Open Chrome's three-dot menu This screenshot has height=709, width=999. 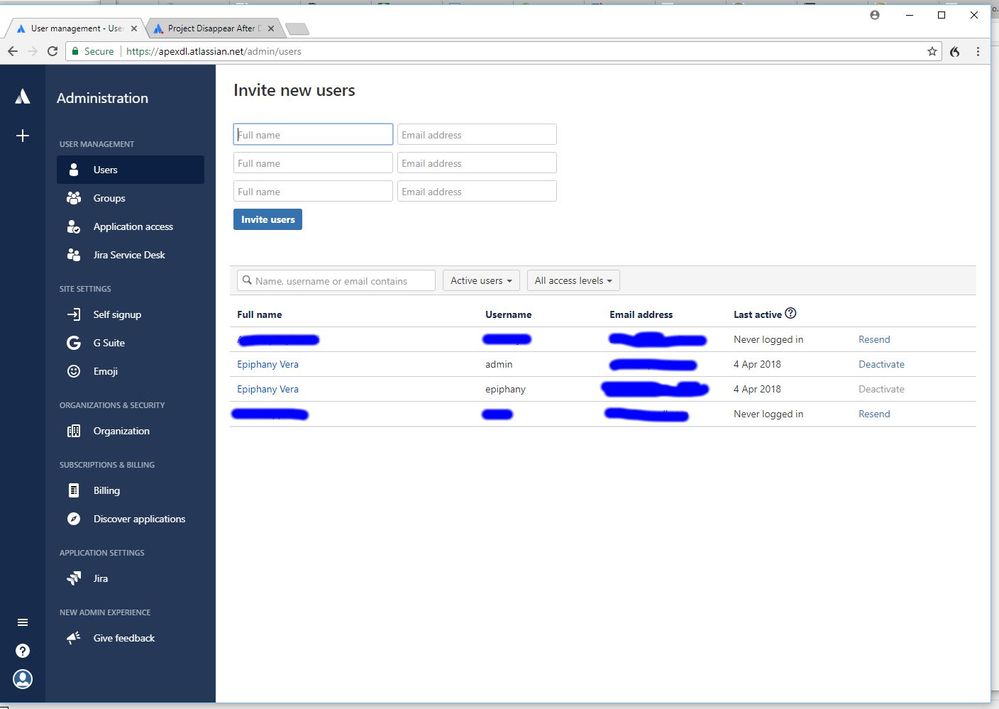(978, 52)
